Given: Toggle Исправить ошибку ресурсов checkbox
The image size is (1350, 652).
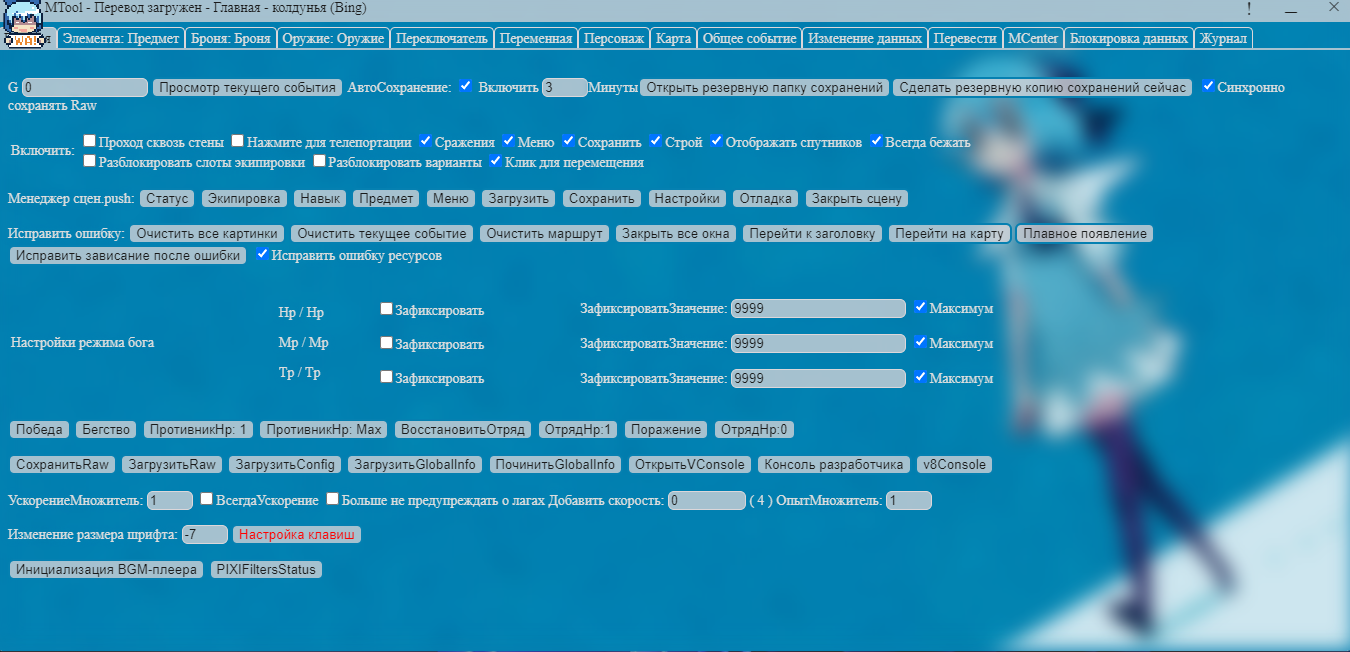Looking at the screenshot, I should point(263,254).
